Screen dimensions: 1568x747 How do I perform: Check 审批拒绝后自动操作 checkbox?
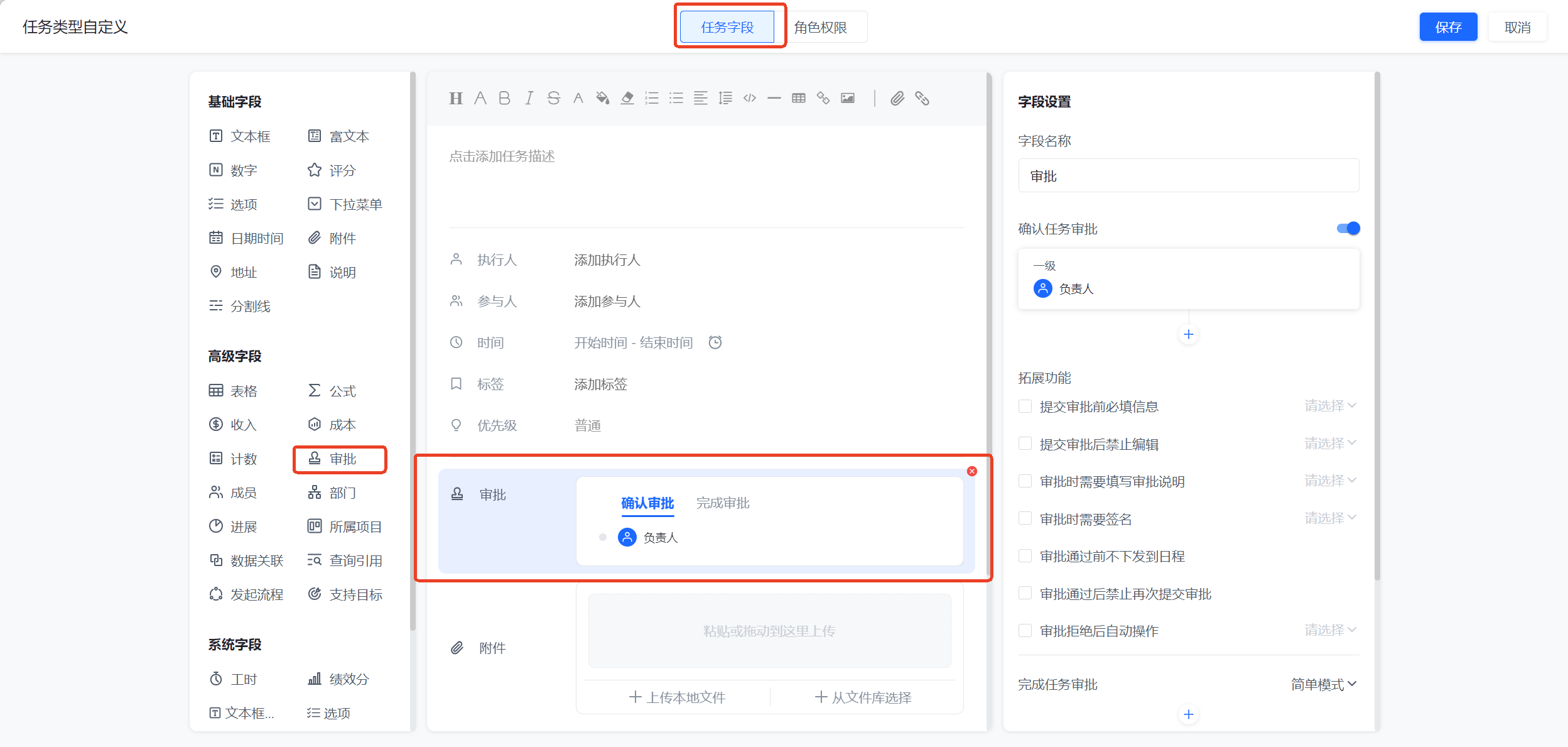1025,631
